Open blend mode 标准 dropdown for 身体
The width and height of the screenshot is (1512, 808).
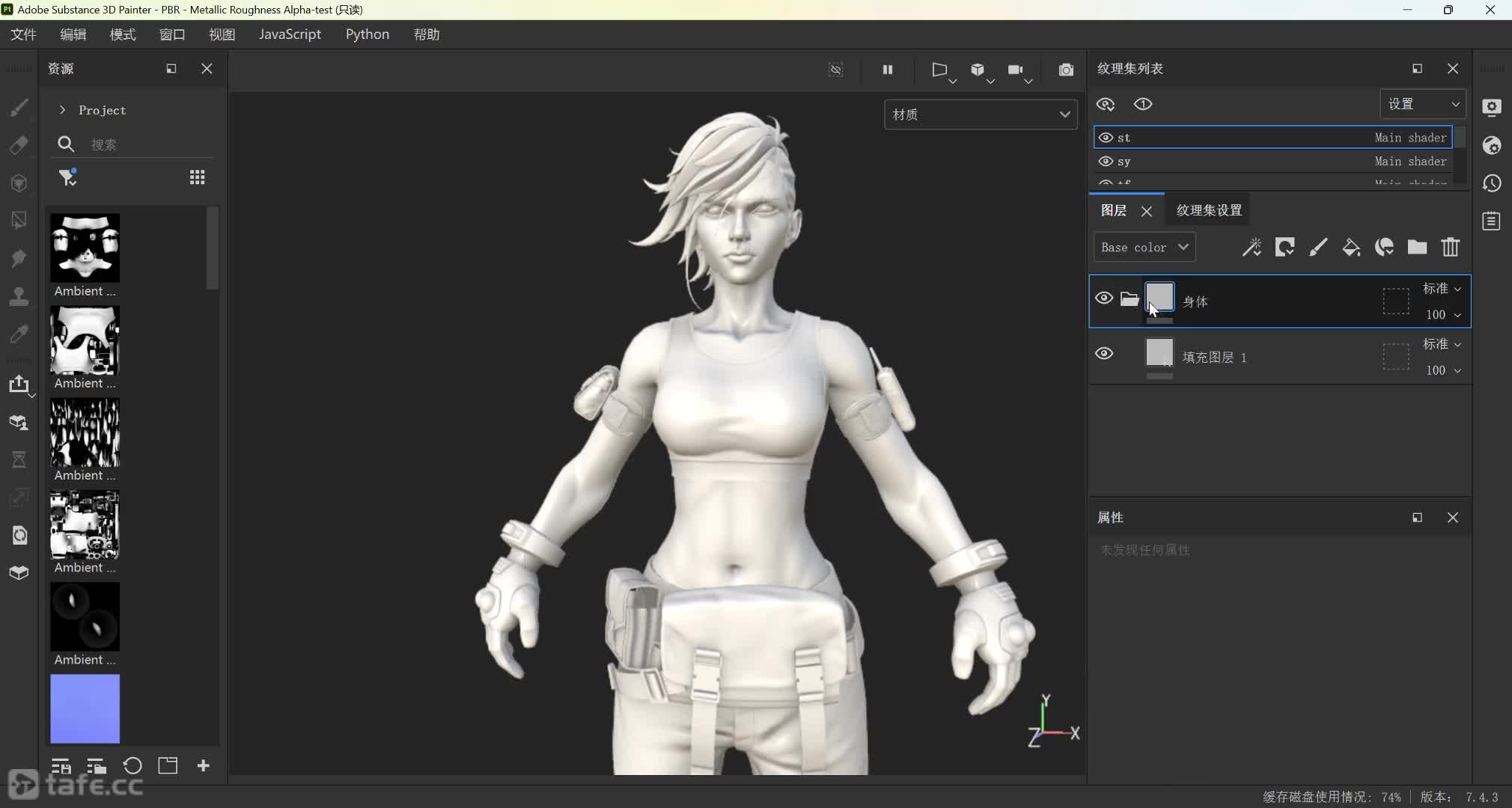[1442, 289]
